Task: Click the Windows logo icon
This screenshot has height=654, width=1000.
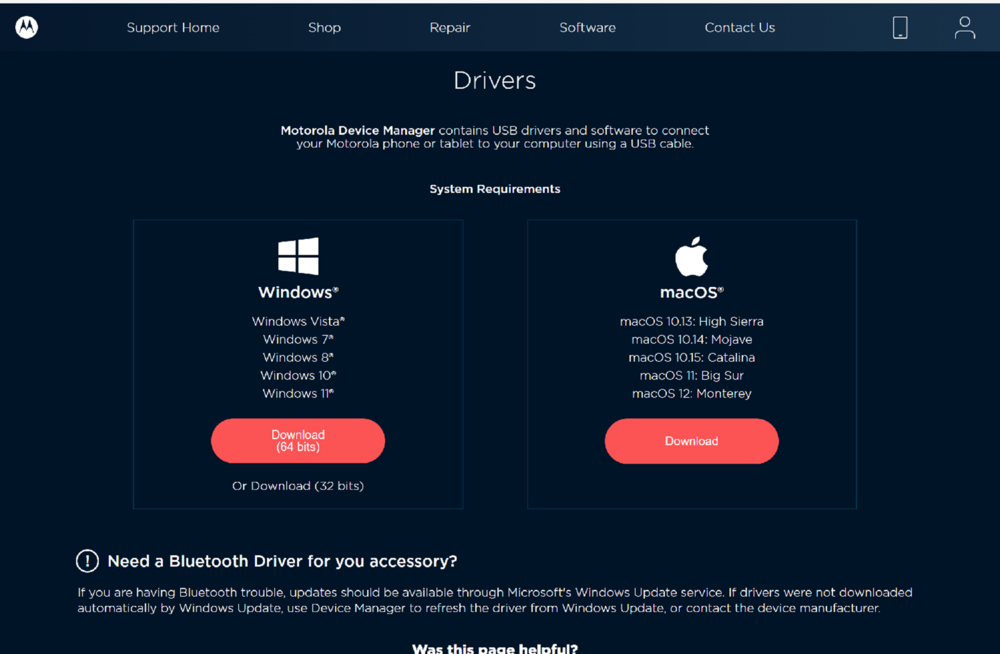Action: pos(298,256)
